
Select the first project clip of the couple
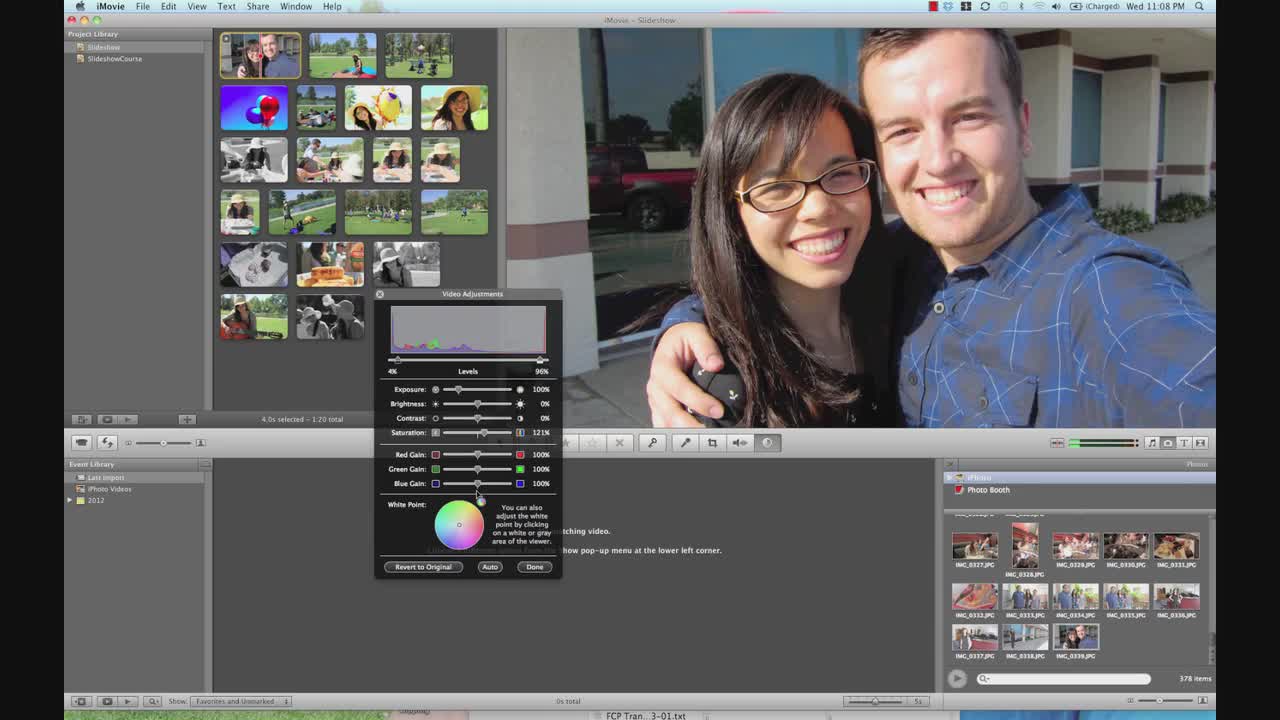260,56
